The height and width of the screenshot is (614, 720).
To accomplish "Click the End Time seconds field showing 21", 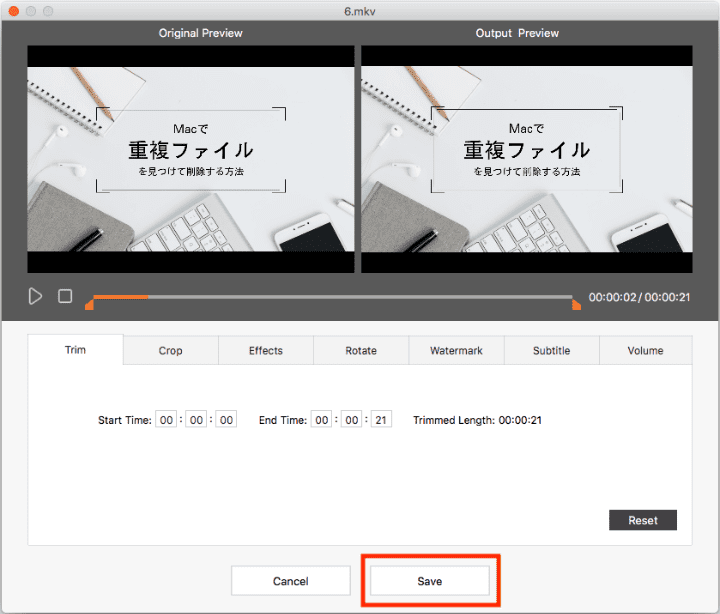I will click(380, 420).
